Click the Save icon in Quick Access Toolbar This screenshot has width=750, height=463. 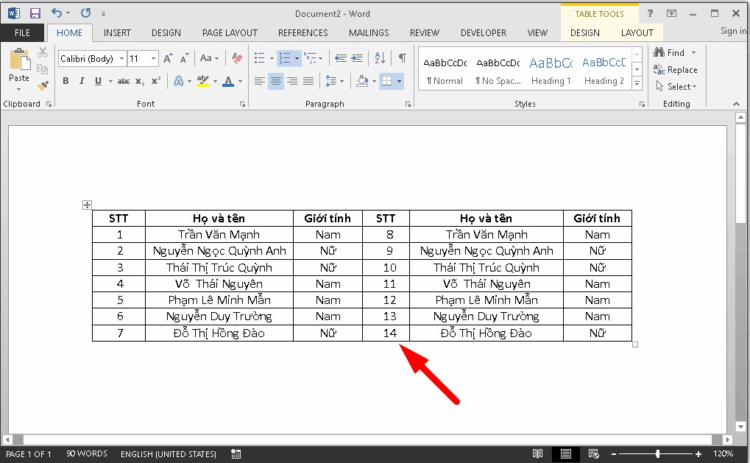point(35,14)
